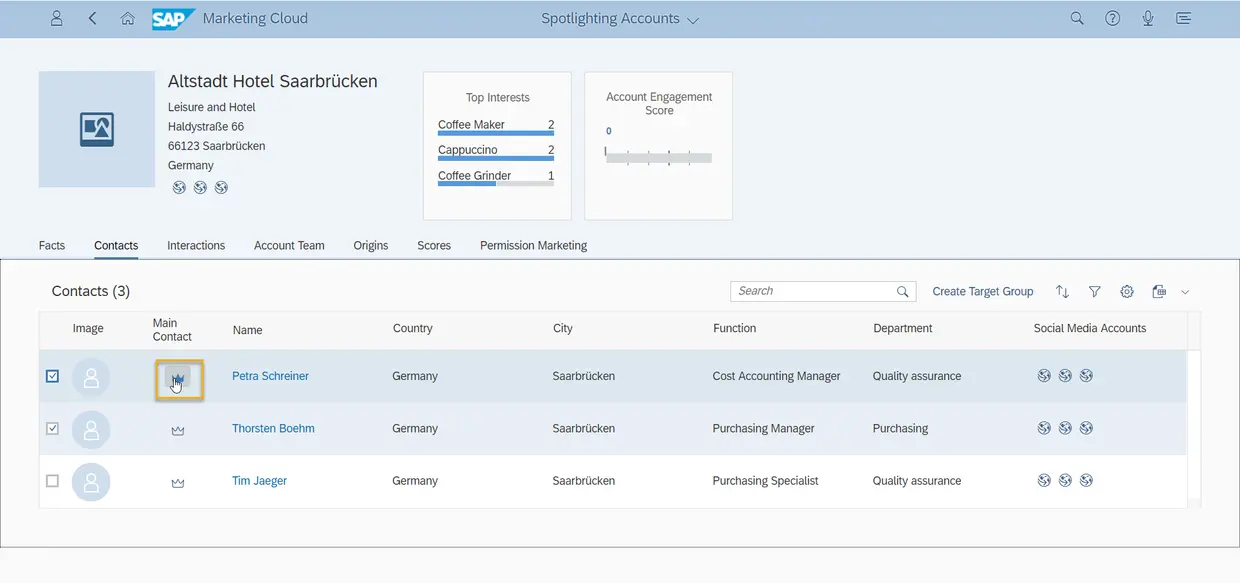This screenshot has height=583, width=1240.
Task: Click the Altstadt Hotel Saarbrücken title
Action: [x=273, y=82]
